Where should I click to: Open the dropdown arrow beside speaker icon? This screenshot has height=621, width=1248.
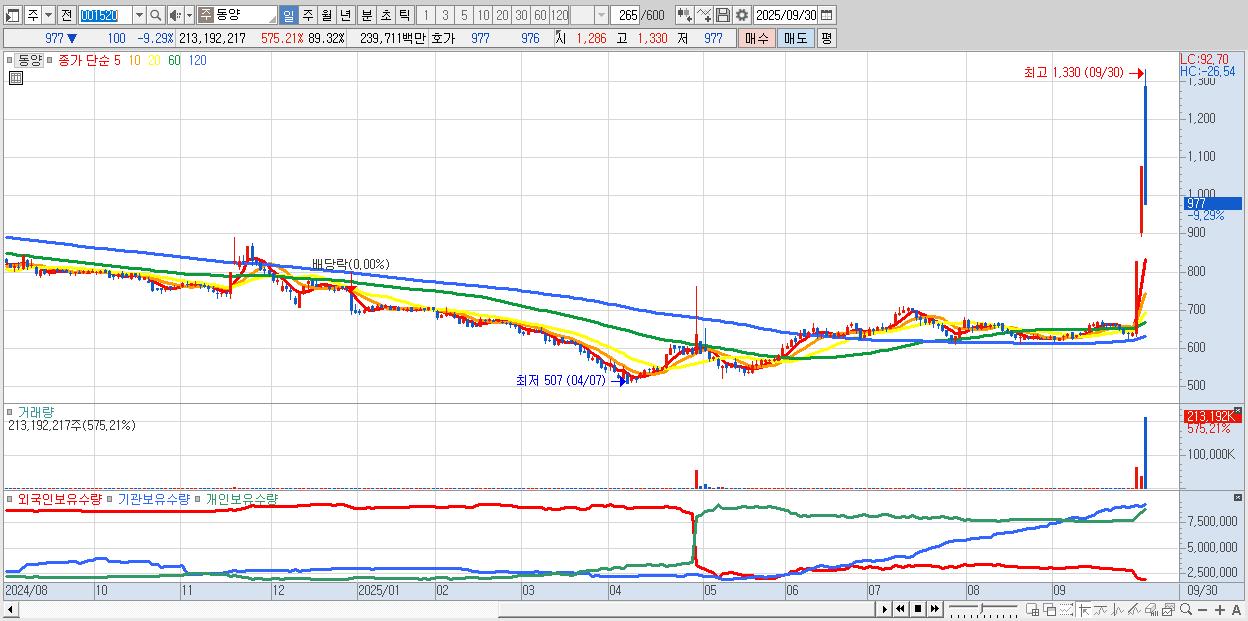pos(189,15)
